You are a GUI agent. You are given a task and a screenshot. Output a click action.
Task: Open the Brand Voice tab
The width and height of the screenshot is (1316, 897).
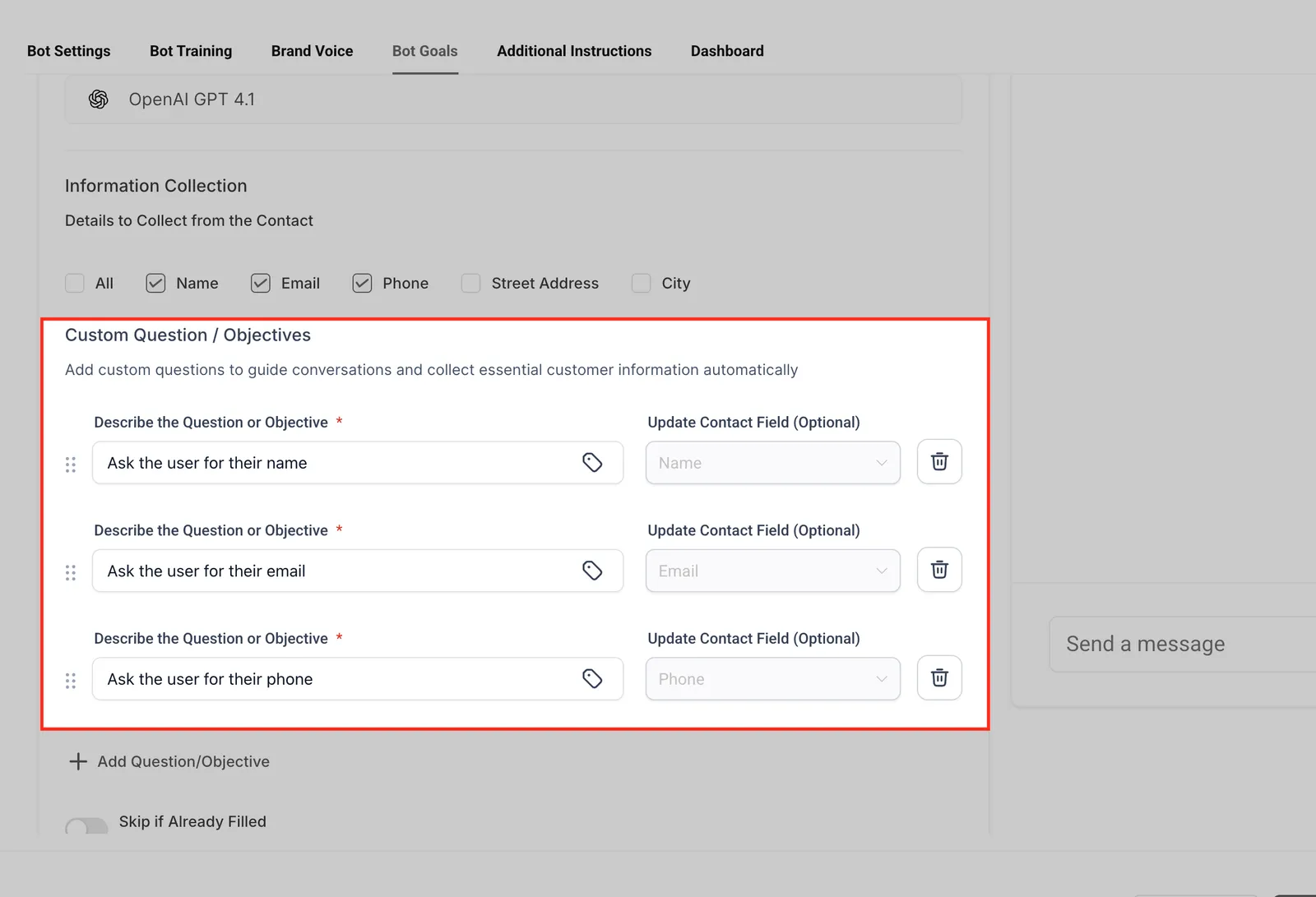pos(313,51)
